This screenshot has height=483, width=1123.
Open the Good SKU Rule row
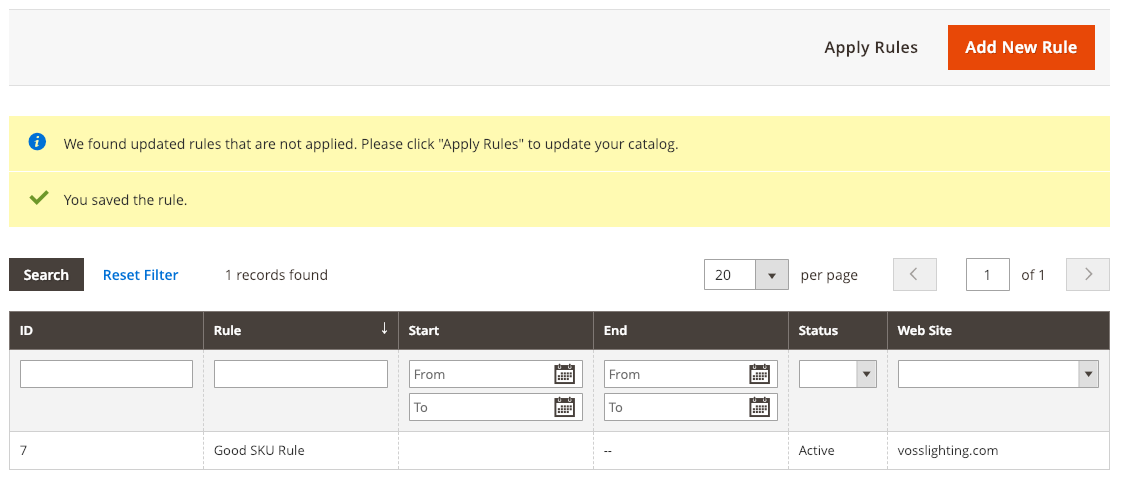[x=559, y=451]
